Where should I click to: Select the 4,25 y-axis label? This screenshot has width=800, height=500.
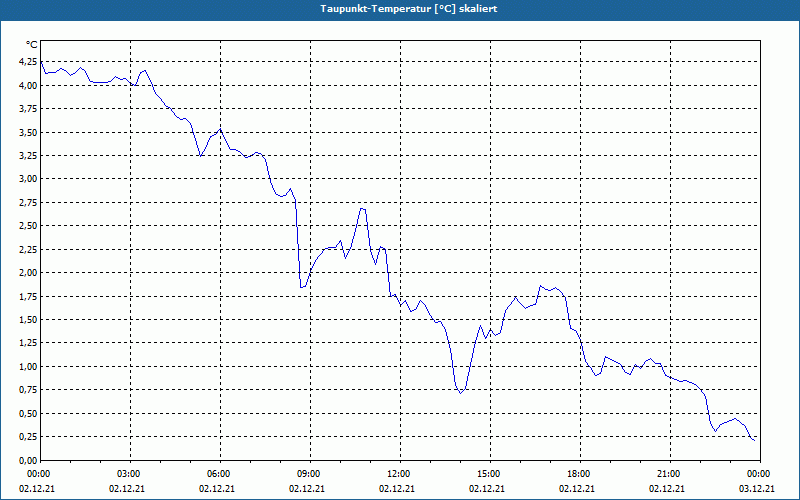click(x=28, y=62)
